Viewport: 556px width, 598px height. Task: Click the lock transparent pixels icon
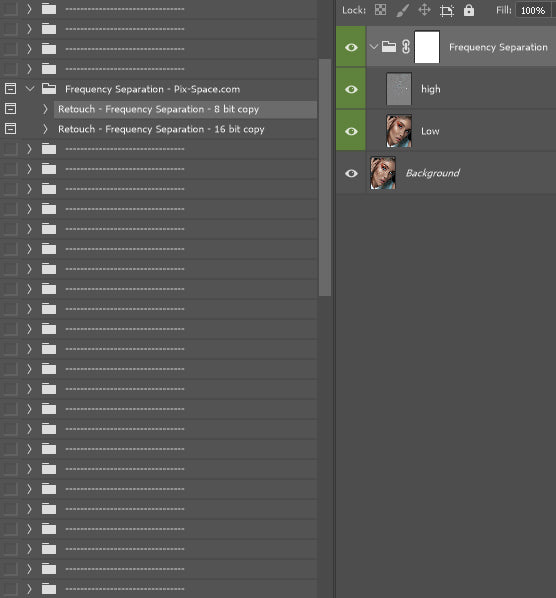380,10
